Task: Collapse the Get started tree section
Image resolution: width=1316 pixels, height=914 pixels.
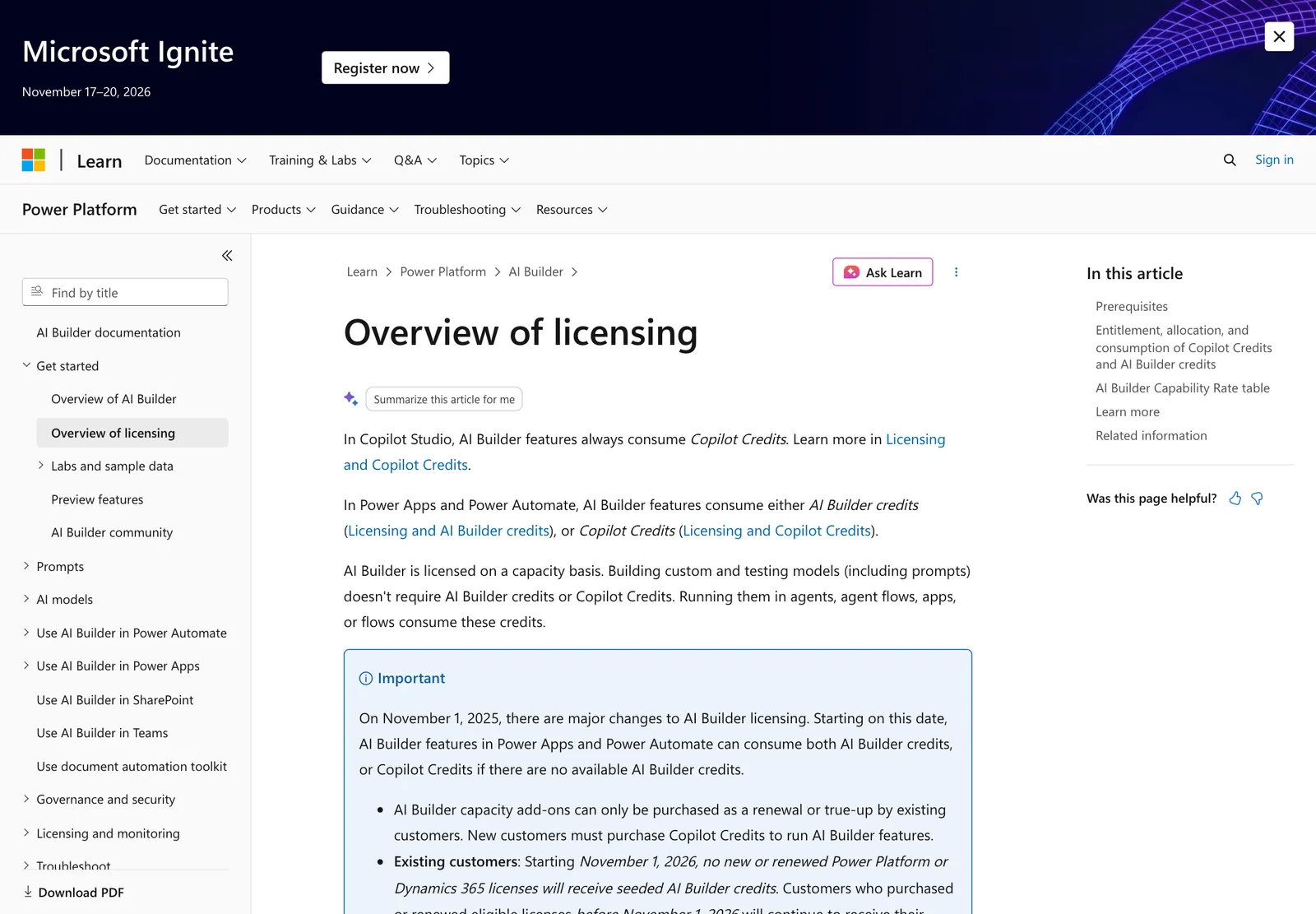Action: 26,365
